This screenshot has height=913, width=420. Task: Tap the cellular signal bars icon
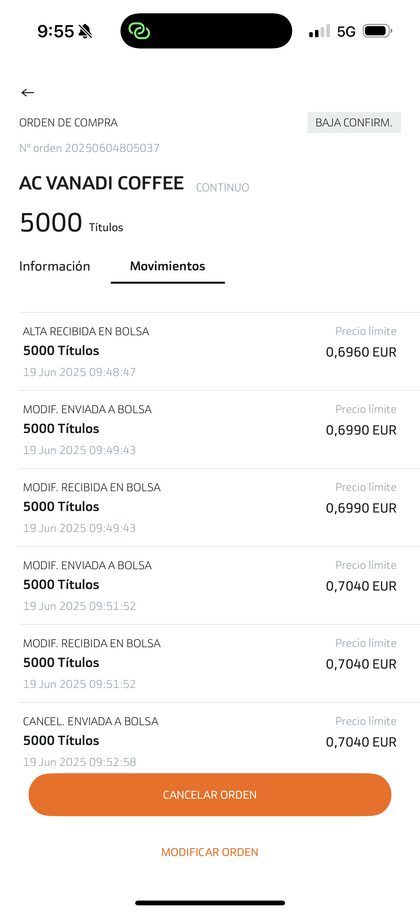tap(319, 31)
